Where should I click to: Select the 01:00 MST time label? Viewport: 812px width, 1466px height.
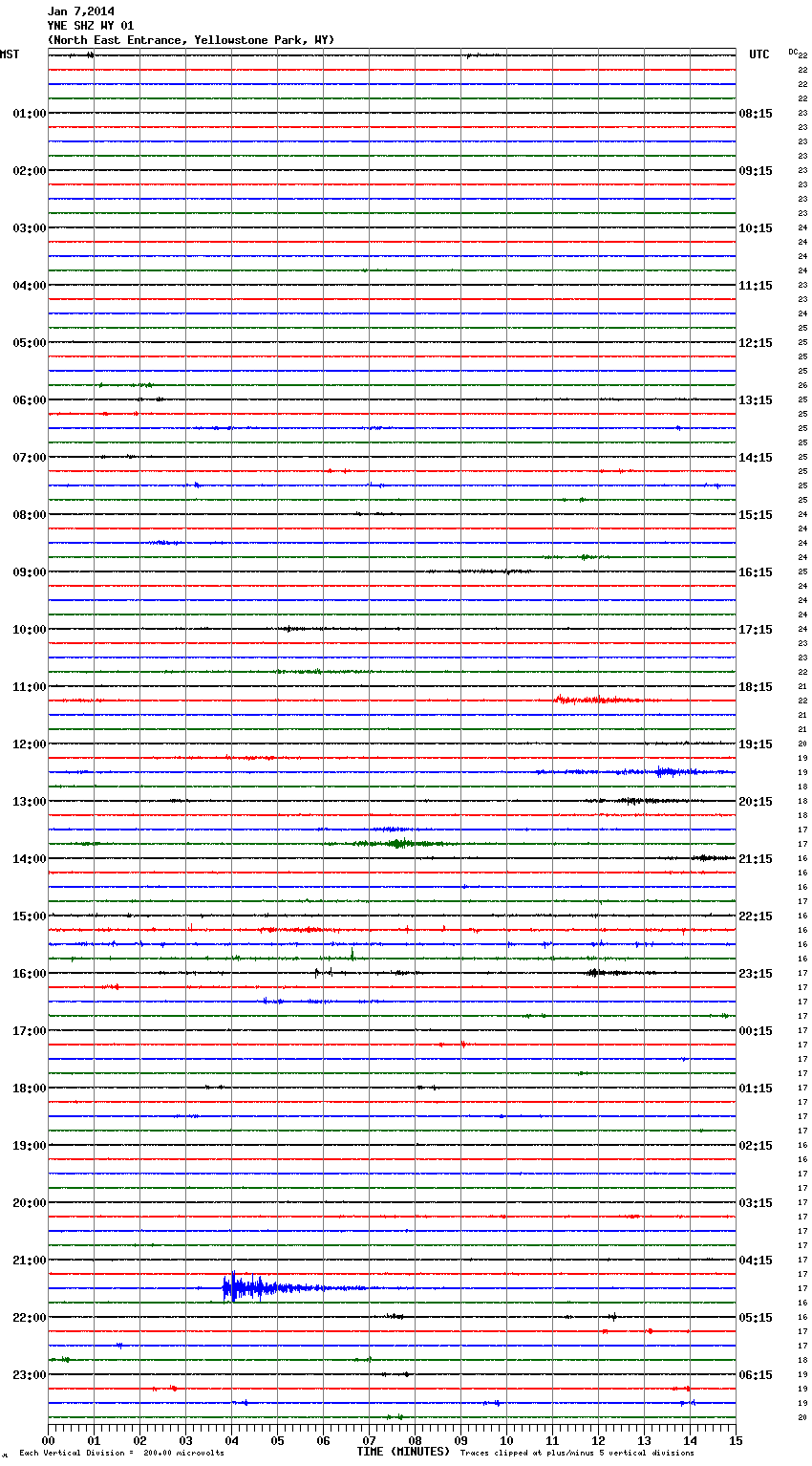pyautogui.click(x=30, y=114)
